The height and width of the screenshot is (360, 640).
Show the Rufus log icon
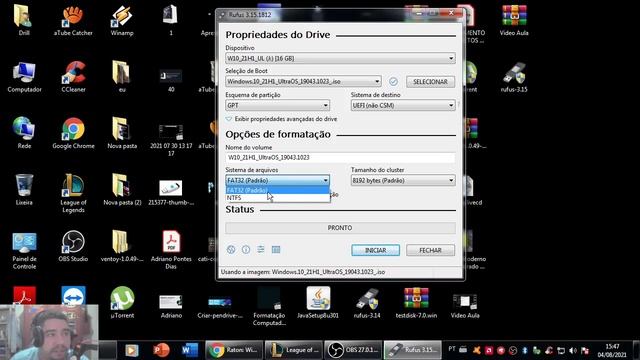coord(276,249)
